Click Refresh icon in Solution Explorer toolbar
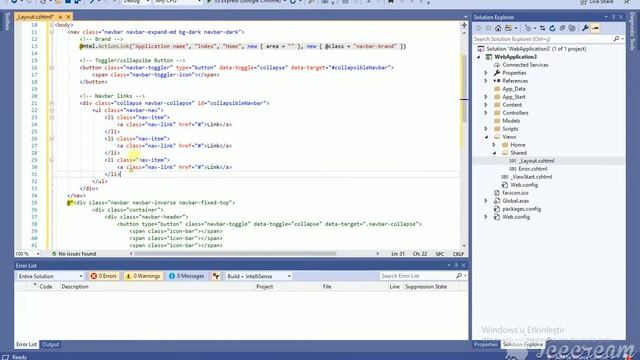This screenshot has width=640, height=360. click(x=552, y=28)
